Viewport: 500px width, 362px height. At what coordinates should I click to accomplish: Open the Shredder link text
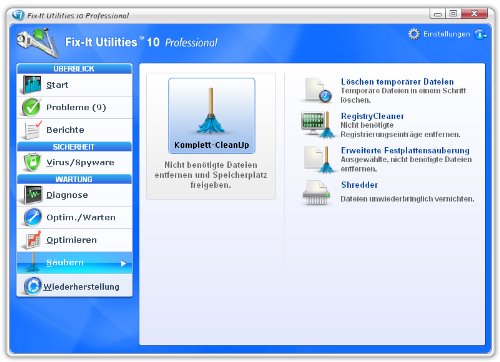coord(359,185)
